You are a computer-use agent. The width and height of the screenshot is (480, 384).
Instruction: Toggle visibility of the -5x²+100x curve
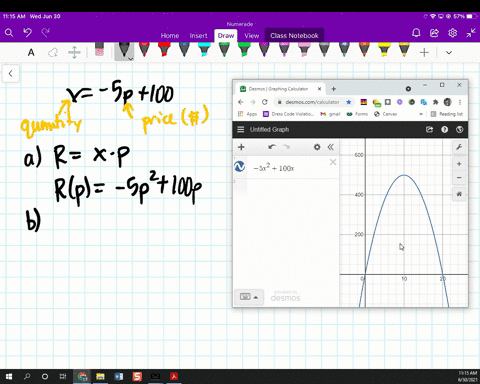[x=240, y=166]
